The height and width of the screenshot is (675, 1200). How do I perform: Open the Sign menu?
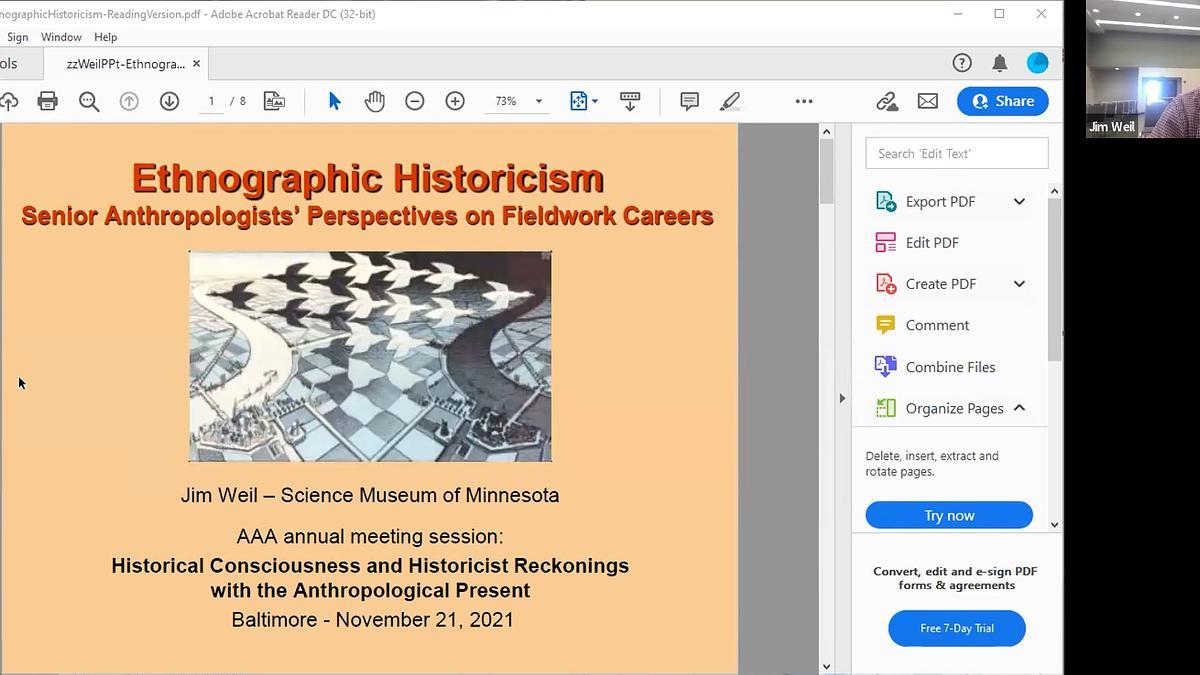pos(17,37)
